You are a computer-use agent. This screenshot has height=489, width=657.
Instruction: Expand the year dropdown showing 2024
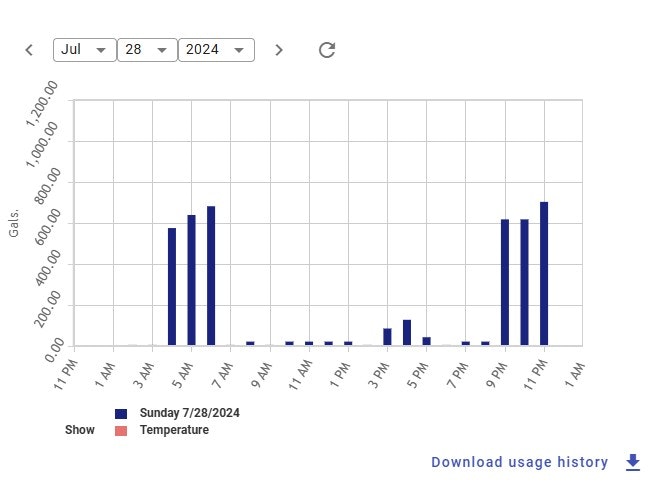pos(216,50)
